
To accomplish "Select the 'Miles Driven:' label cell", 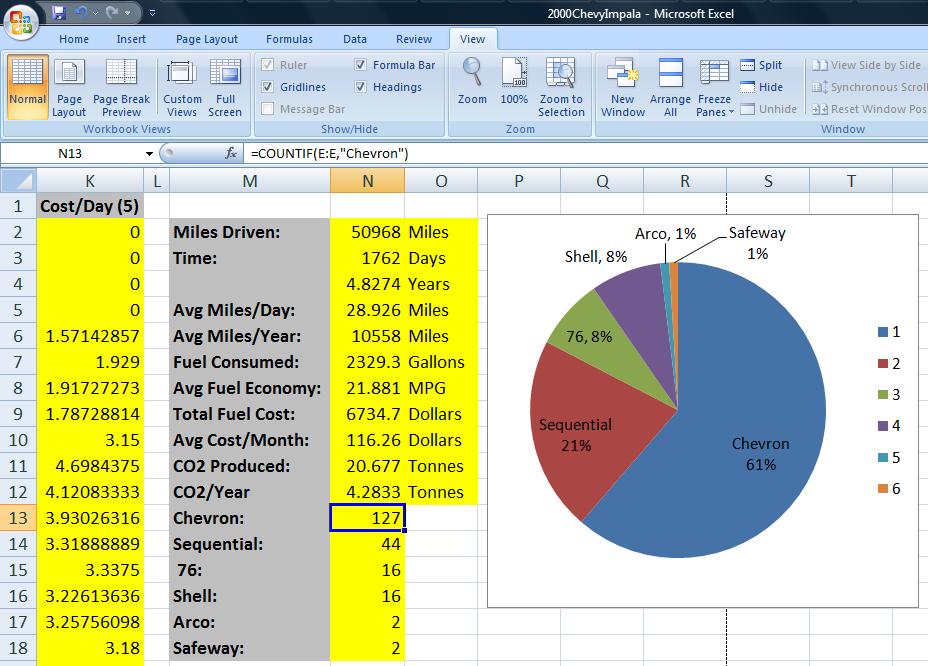I will (250, 232).
